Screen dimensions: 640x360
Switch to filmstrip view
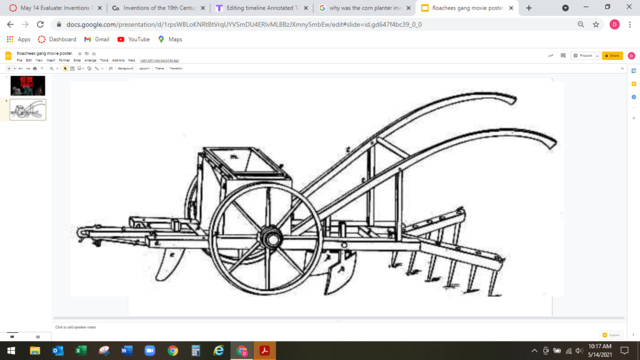point(12,337)
